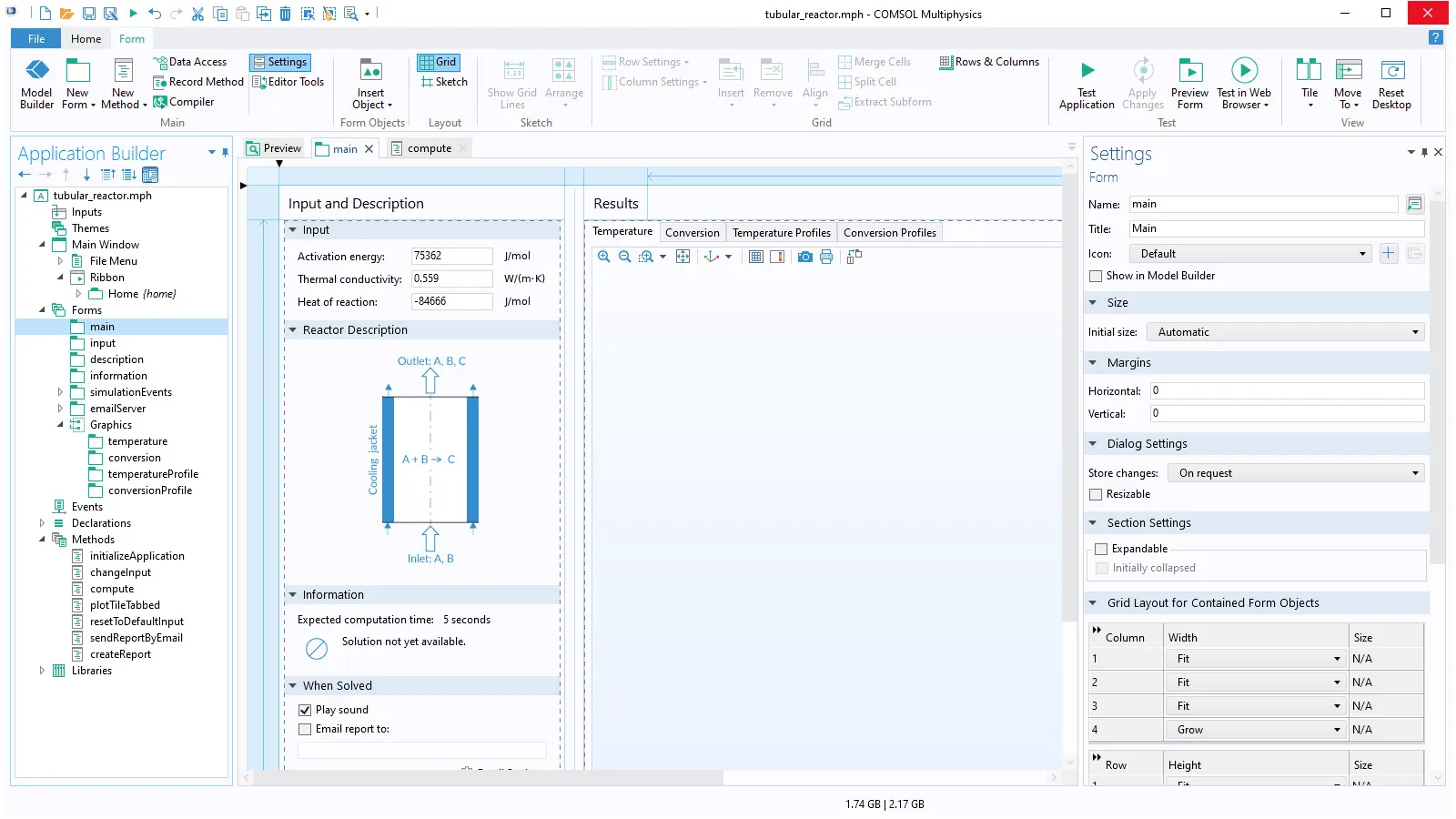Screen dimensions: 1456x819
Task: Select the Temperature Profiles results tab
Action: pos(781,233)
